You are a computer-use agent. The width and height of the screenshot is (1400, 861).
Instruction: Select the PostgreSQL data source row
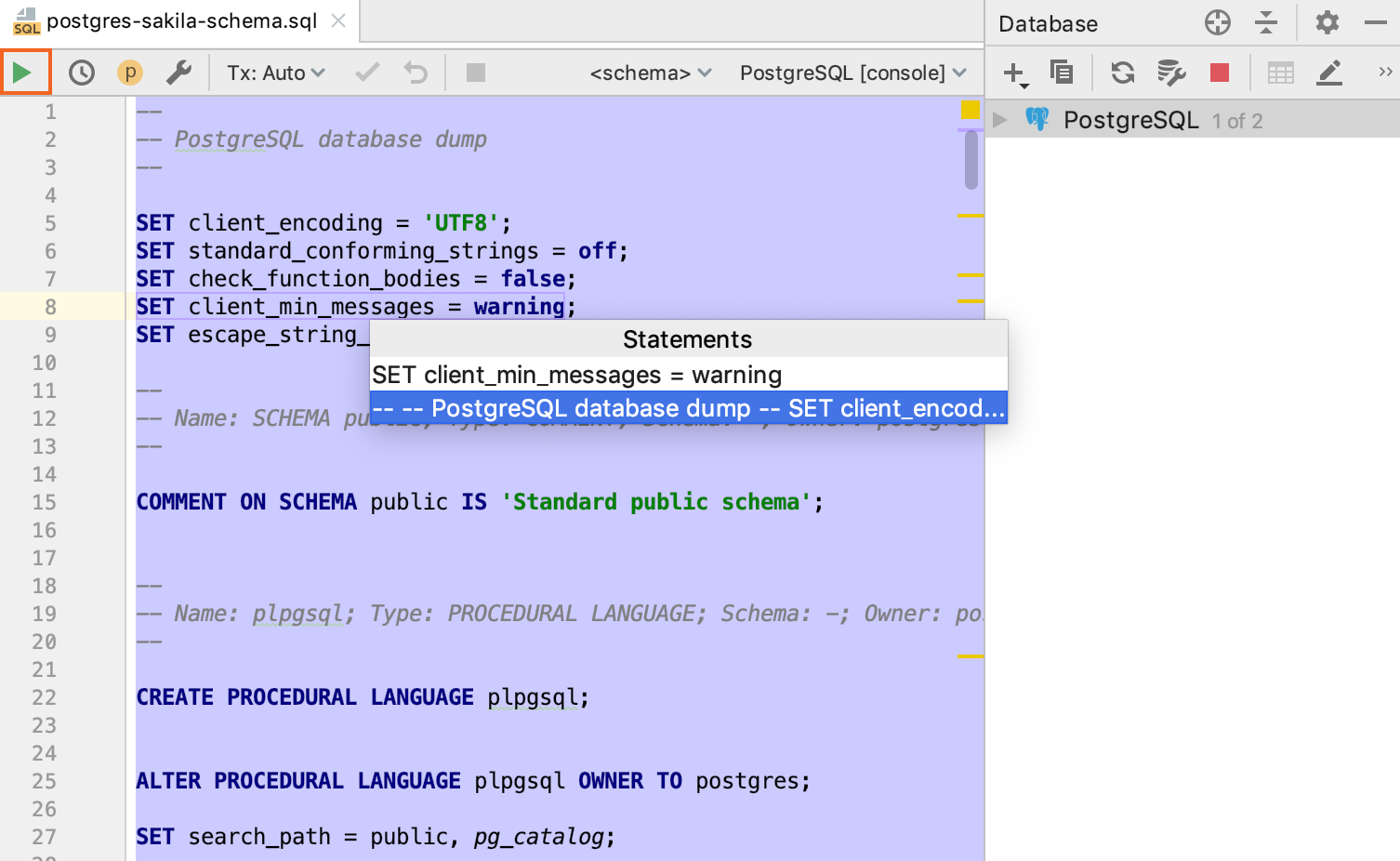point(1193,120)
